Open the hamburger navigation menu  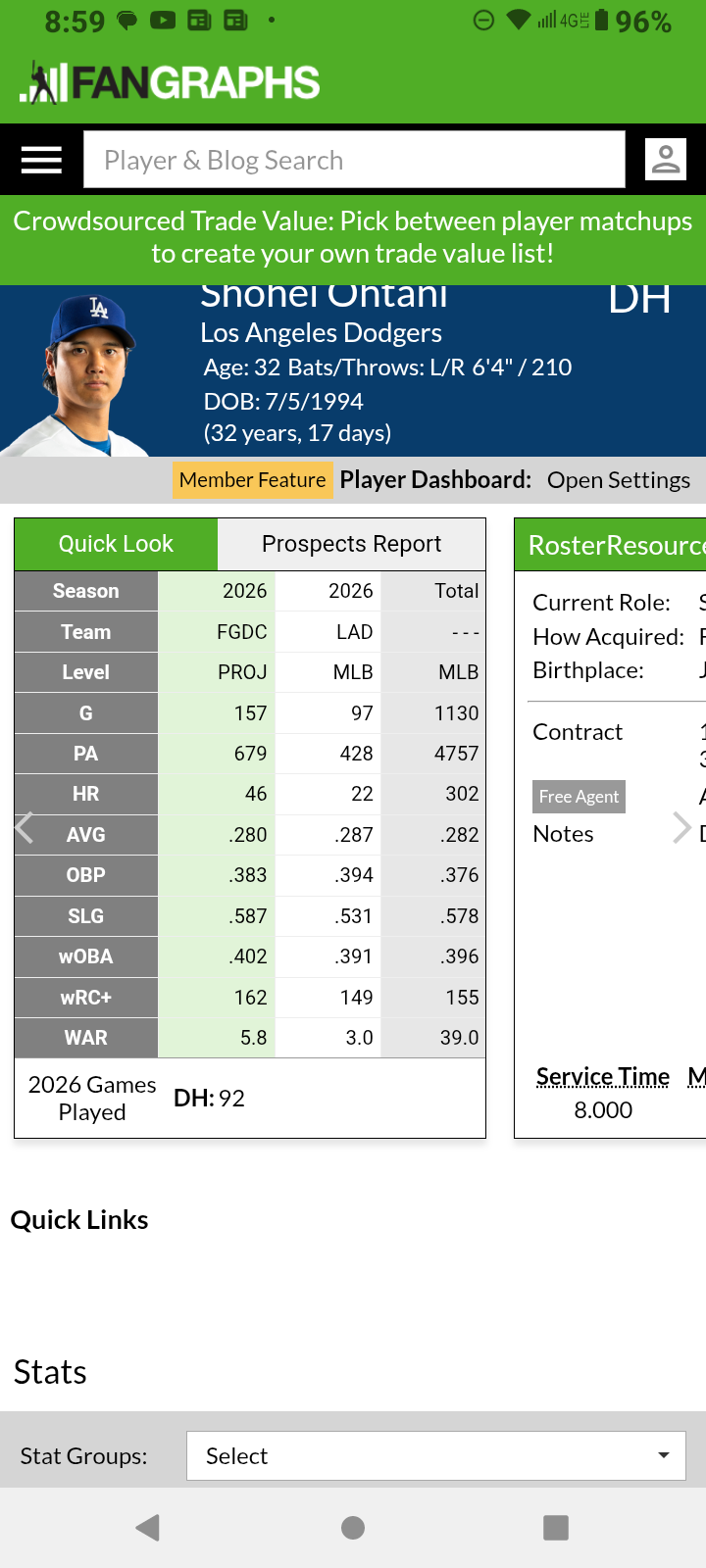tap(41, 160)
